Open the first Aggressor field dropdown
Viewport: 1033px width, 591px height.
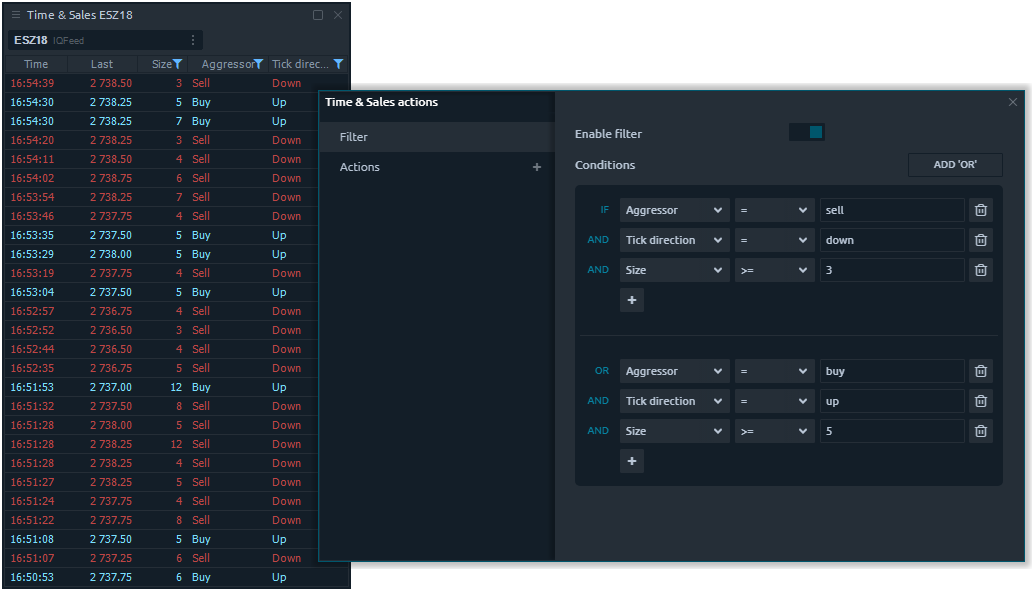674,210
